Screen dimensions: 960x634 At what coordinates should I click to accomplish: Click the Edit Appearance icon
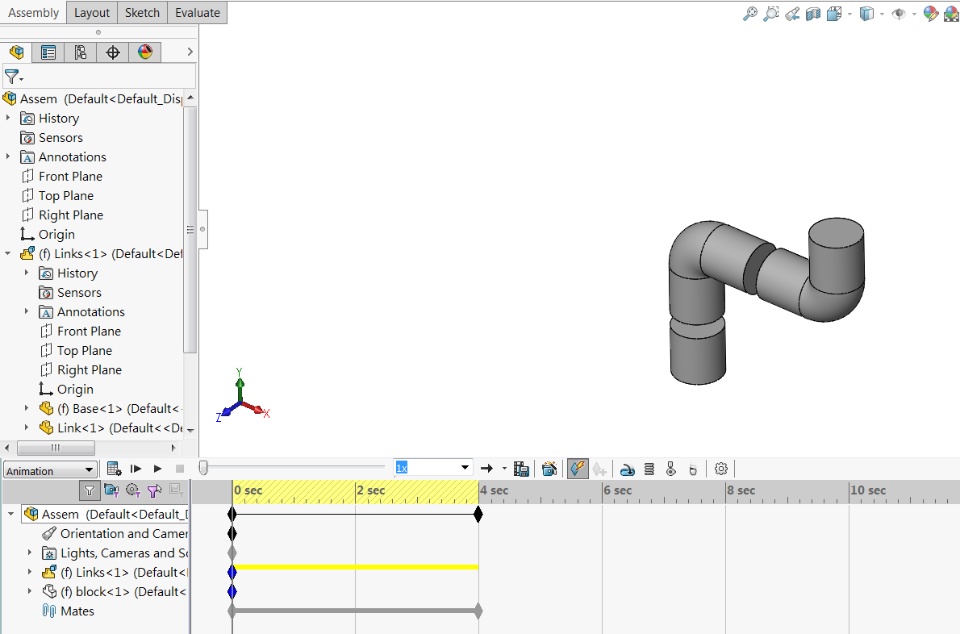(x=930, y=14)
